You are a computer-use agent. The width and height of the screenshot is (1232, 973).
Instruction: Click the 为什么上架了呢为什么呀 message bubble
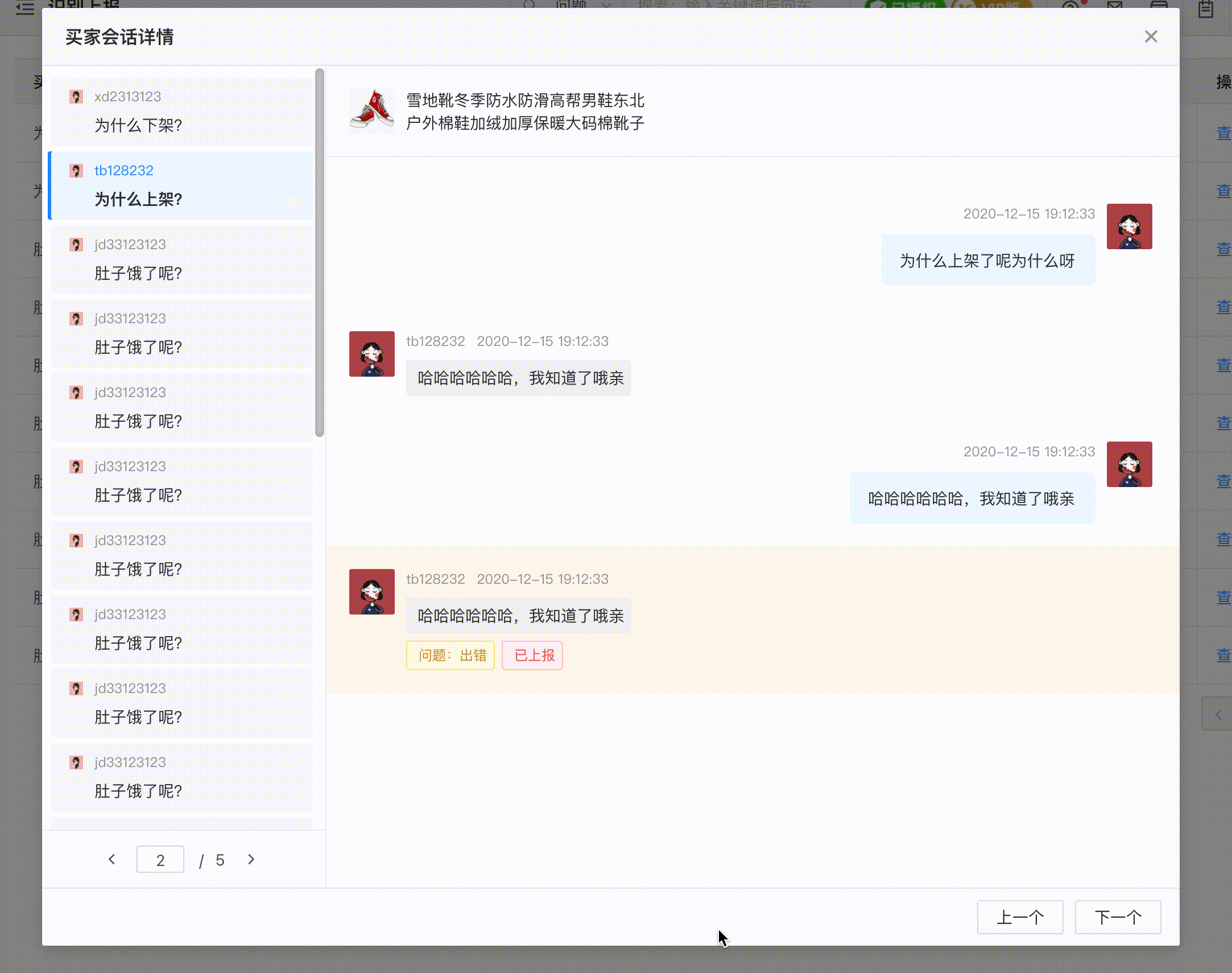987,261
